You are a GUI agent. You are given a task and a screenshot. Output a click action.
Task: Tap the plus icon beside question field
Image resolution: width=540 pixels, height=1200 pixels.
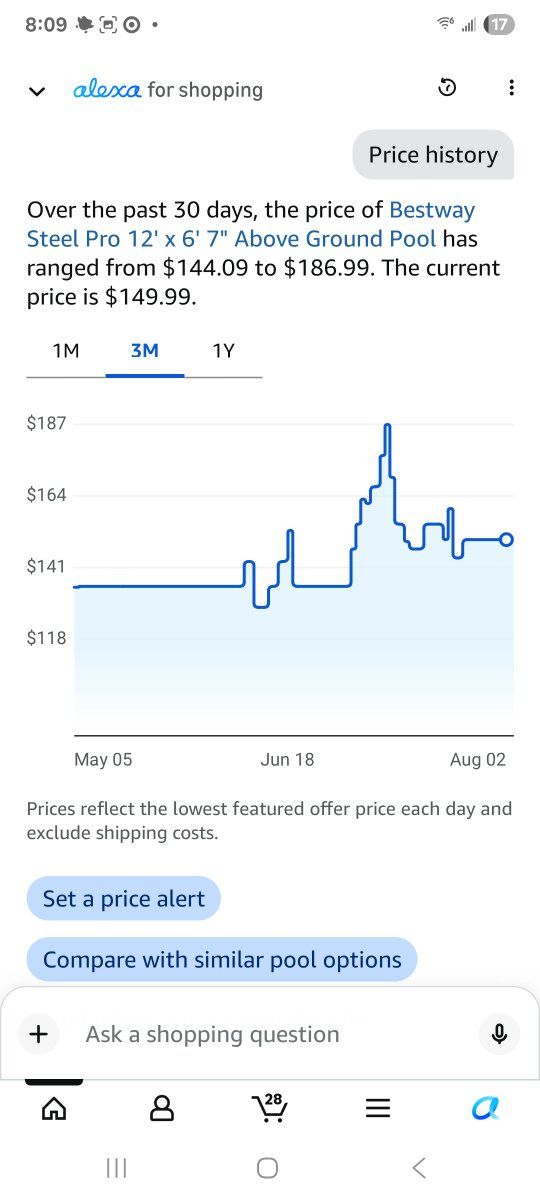click(39, 1034)
